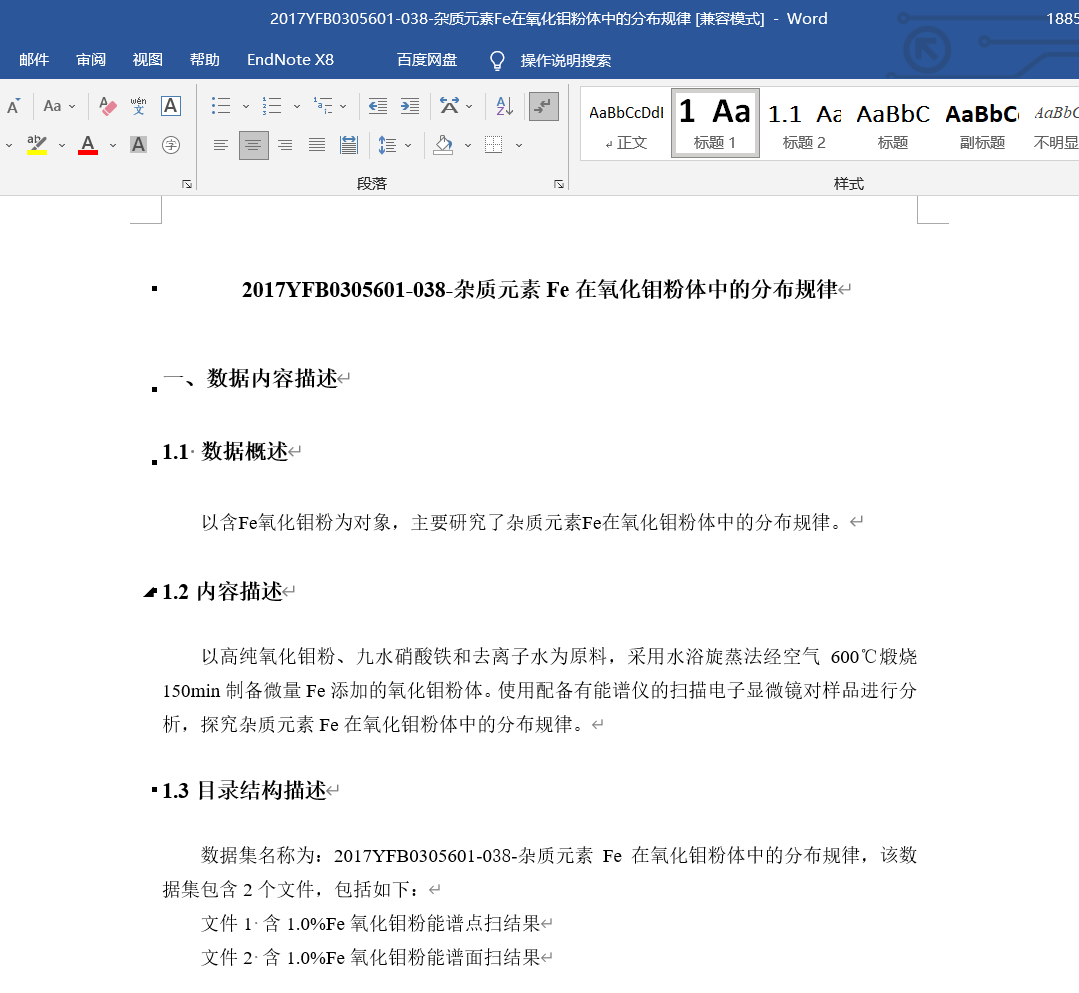Click the 操作说明搜索 search box
This screenshot has height=993, width=1079.
[x=566, y=61]
